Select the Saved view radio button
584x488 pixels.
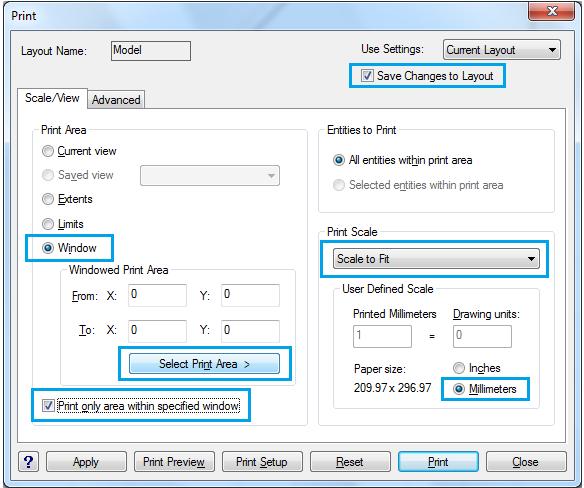[x=48, y=175]
